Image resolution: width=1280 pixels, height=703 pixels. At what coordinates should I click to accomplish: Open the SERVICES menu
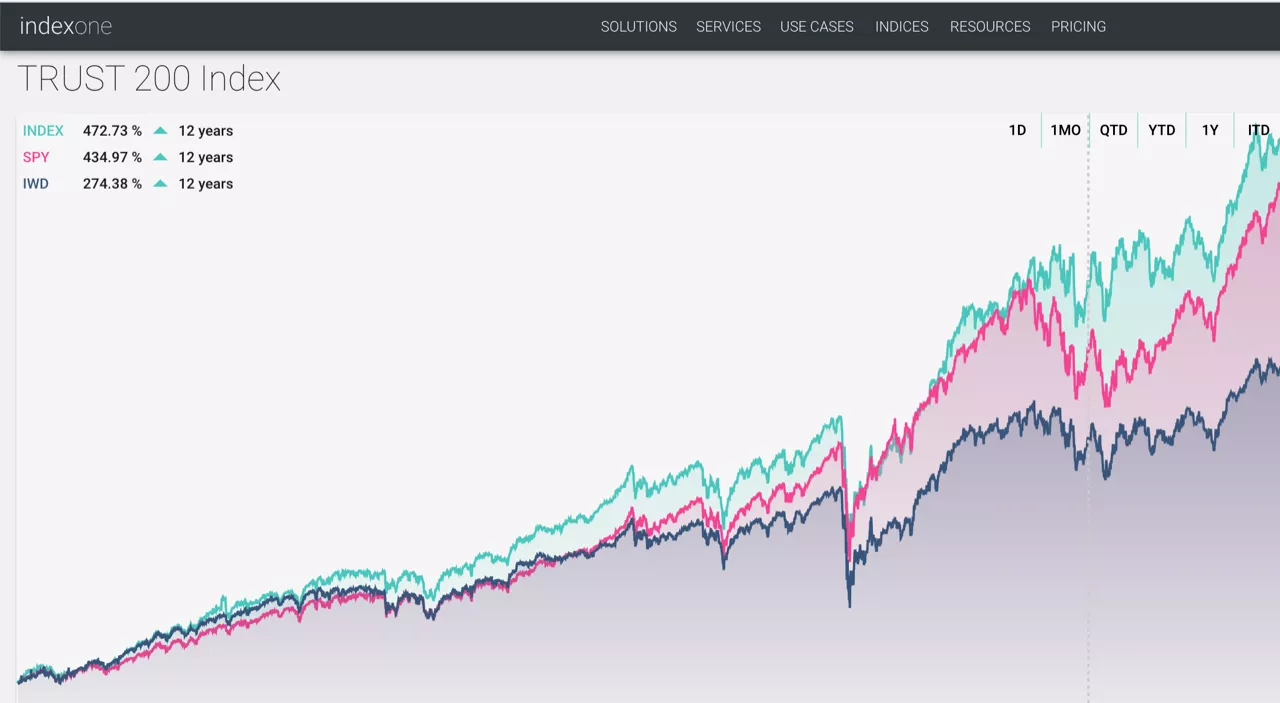click(729, 27)
